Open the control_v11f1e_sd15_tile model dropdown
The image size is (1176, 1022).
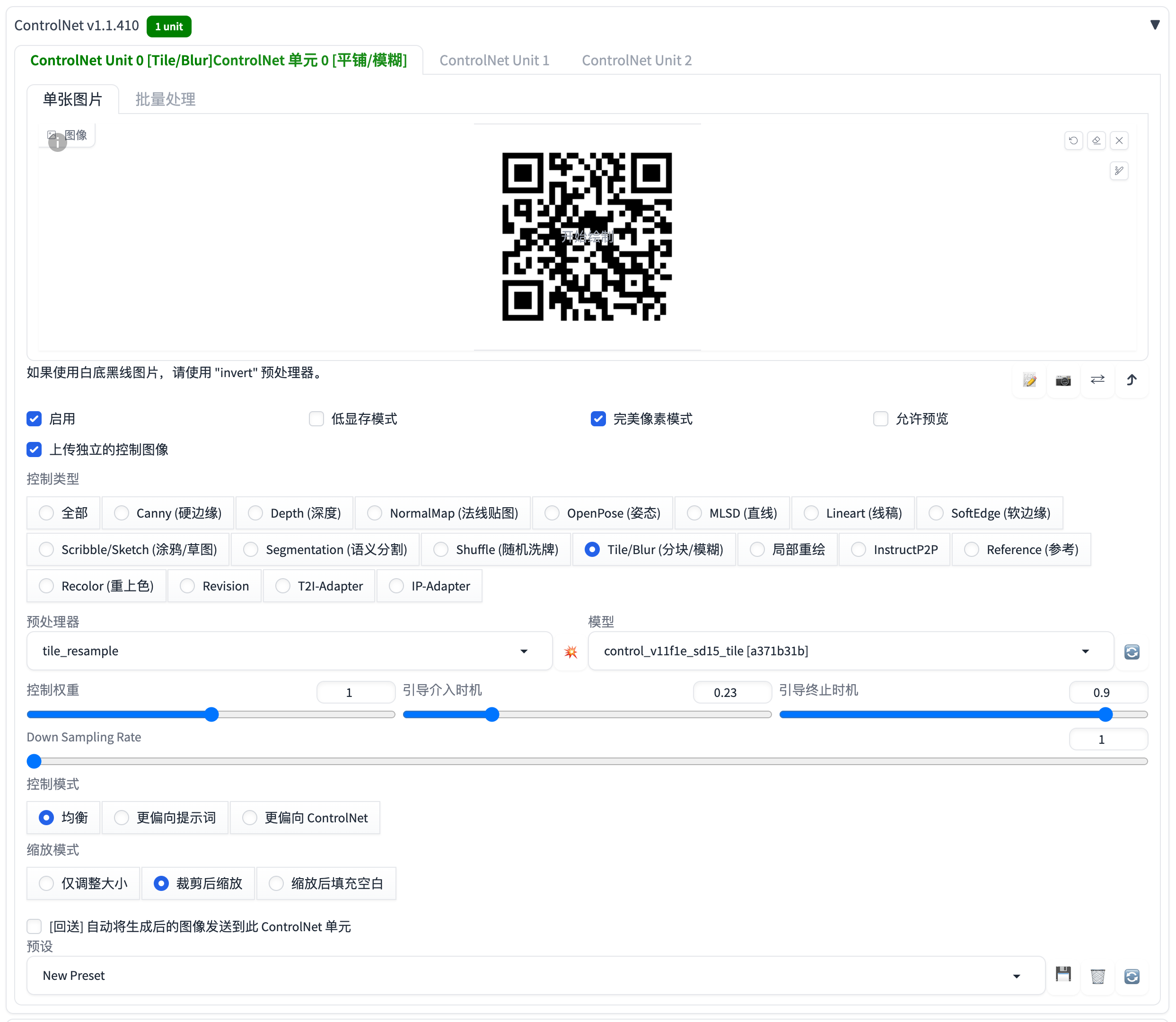850,651
